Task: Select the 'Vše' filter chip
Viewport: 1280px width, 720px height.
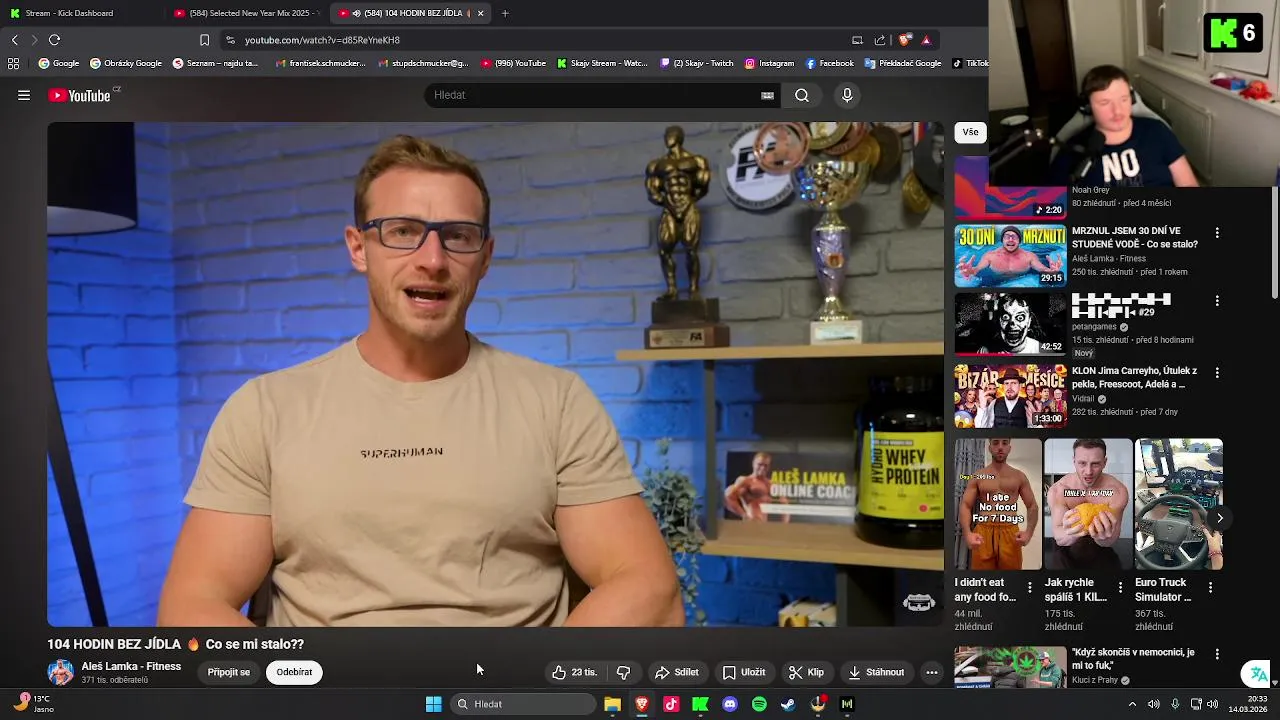Action: (x=970, y=132)
